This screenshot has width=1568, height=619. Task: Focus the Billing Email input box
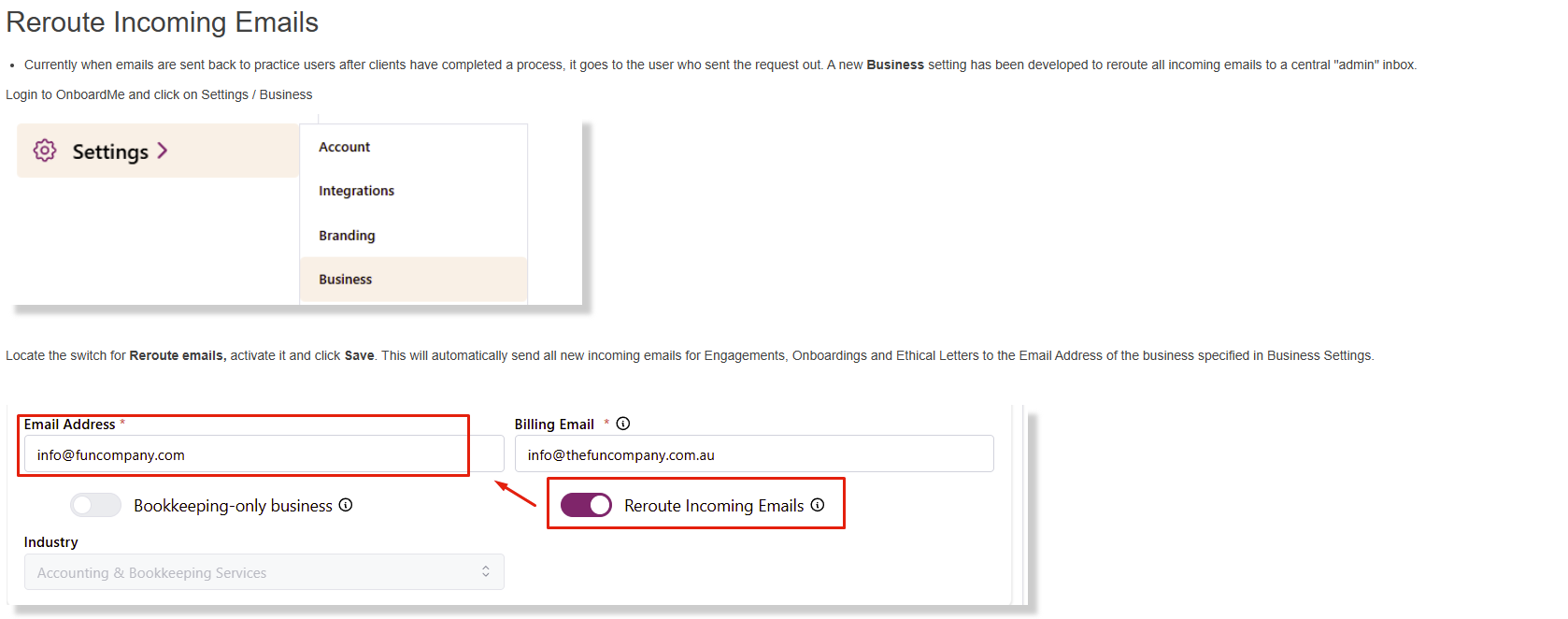pyautogui.click(x=753, y=454)
